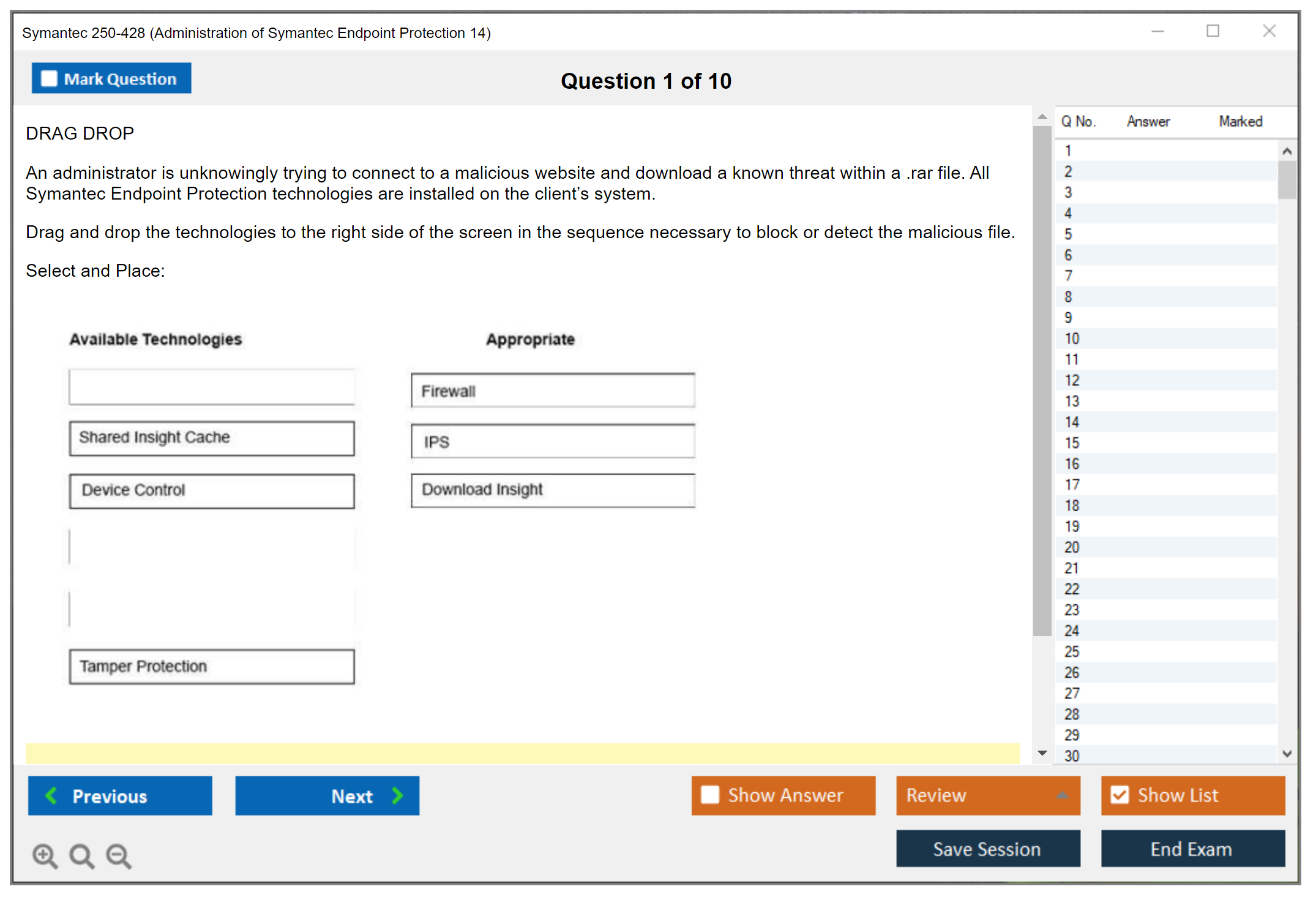Enable the Show Answer checkbox
The height and width of the screenshot is (900, 1316).
[710, 795]
